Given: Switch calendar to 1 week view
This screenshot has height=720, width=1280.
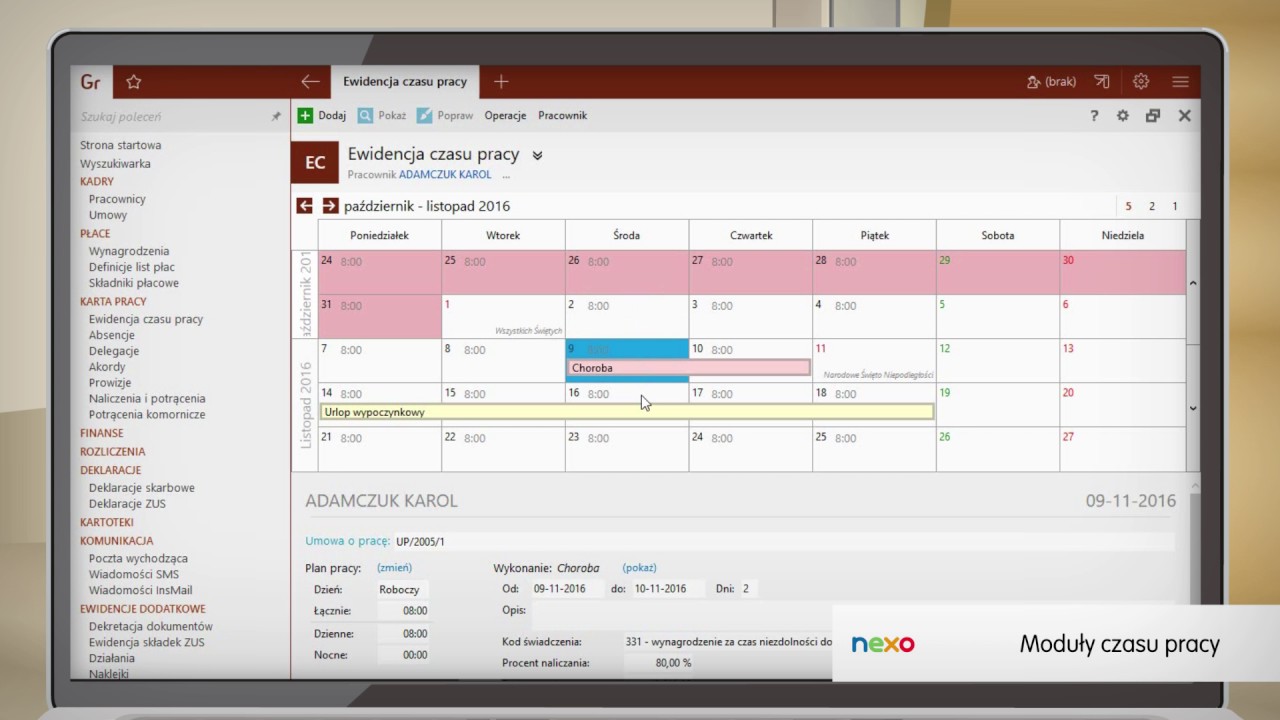Looking at the screenshot, I should [1175, 206].
